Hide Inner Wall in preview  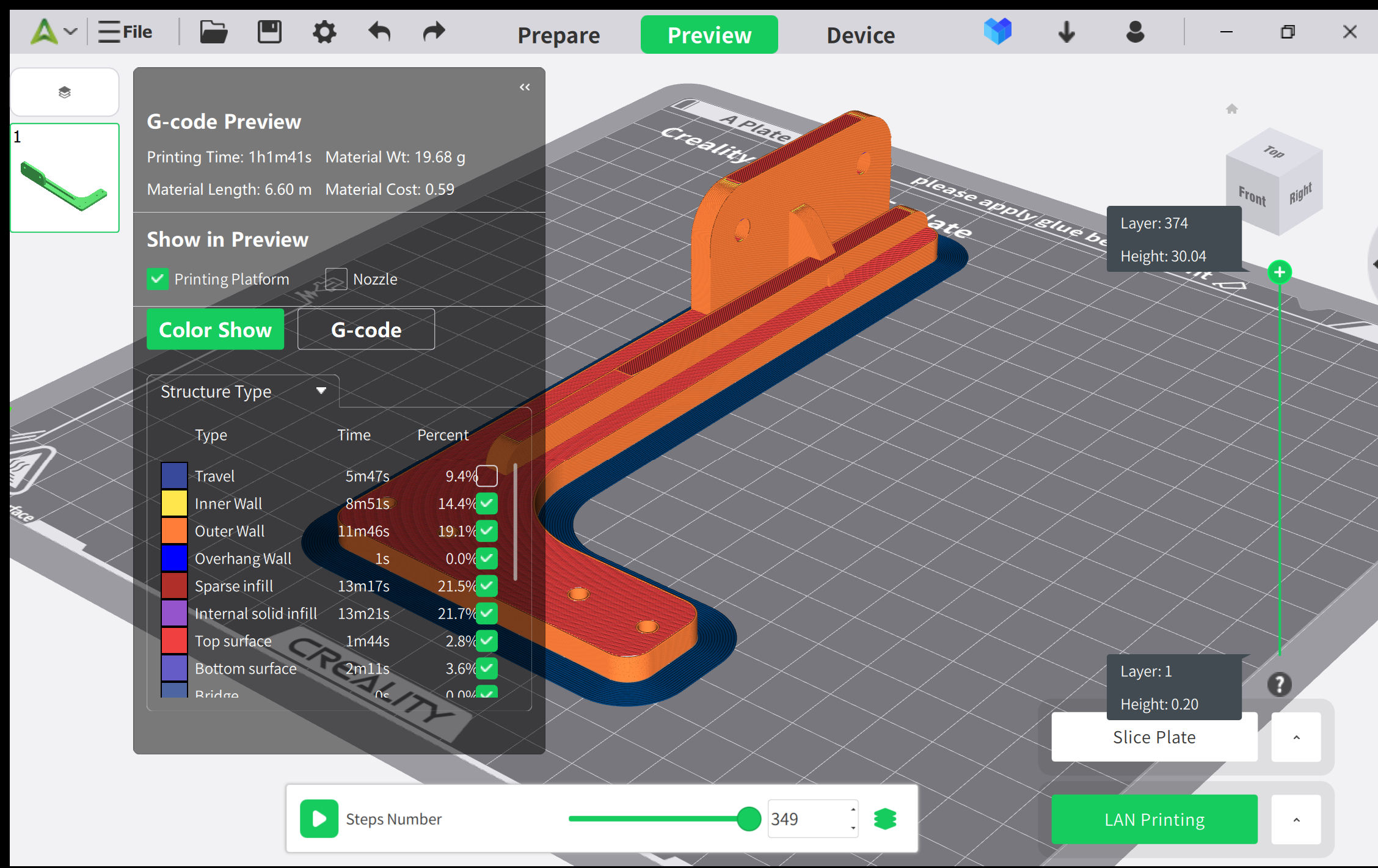pos(487,503)
